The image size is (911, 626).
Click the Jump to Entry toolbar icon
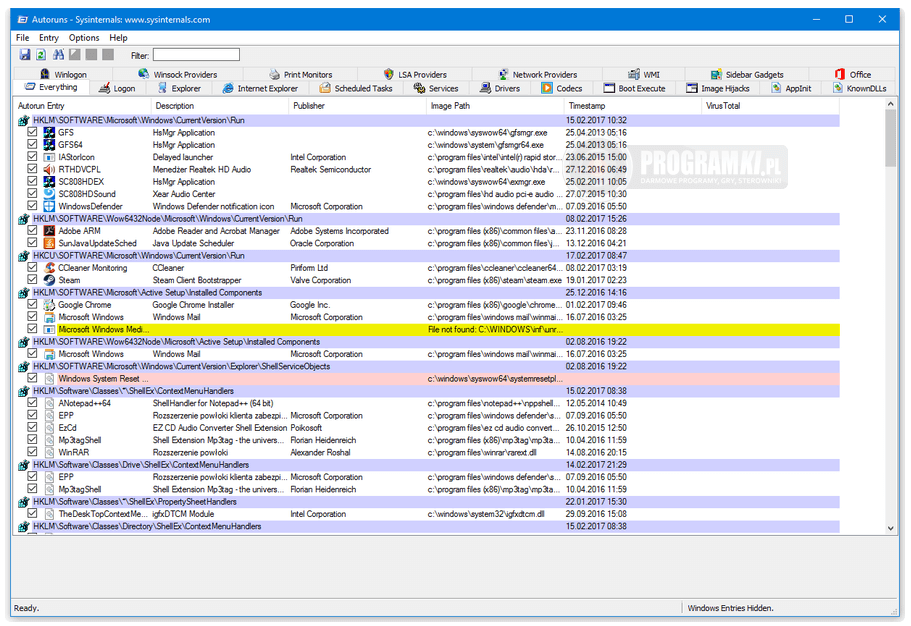75,55
